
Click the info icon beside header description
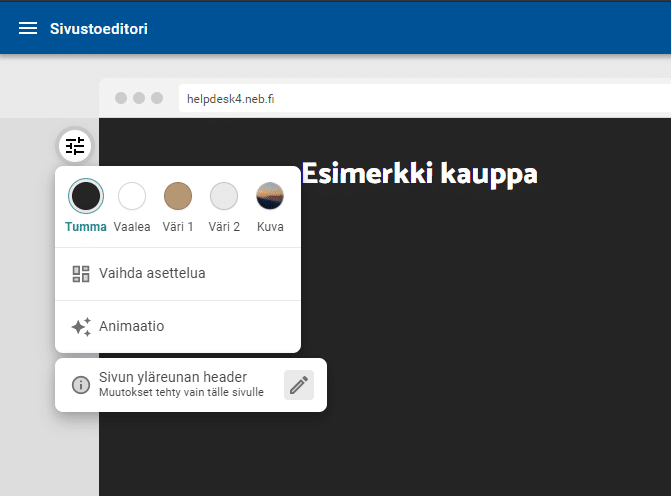(x=81, y=385)
